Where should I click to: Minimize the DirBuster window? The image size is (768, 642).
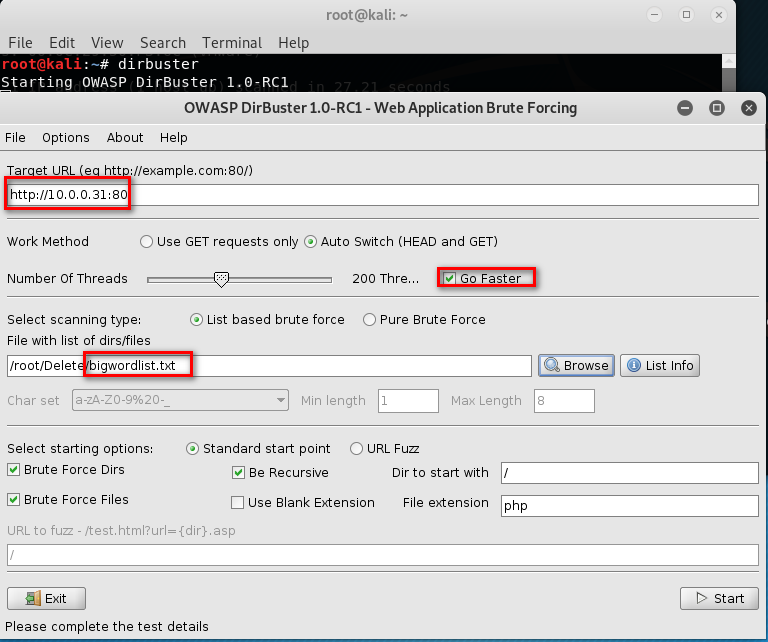pyautogui.click(x=685, y=108)
